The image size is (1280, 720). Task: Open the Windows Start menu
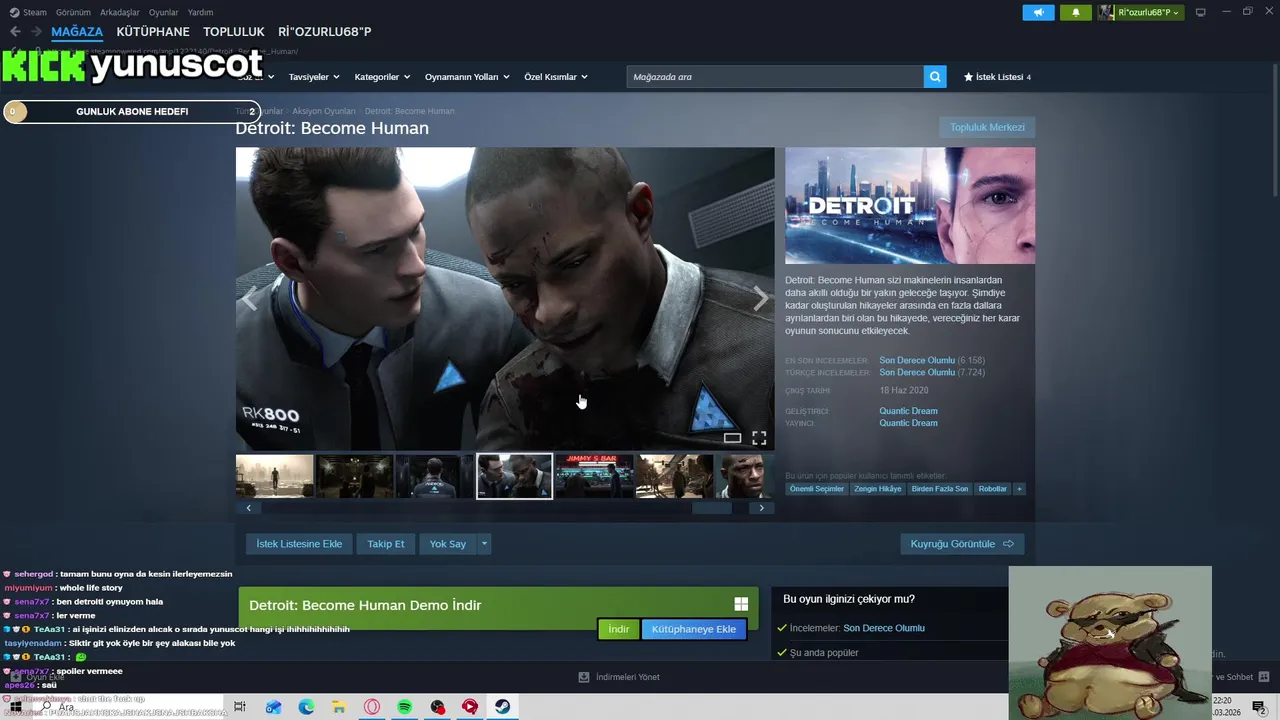(x=15, y=707)
